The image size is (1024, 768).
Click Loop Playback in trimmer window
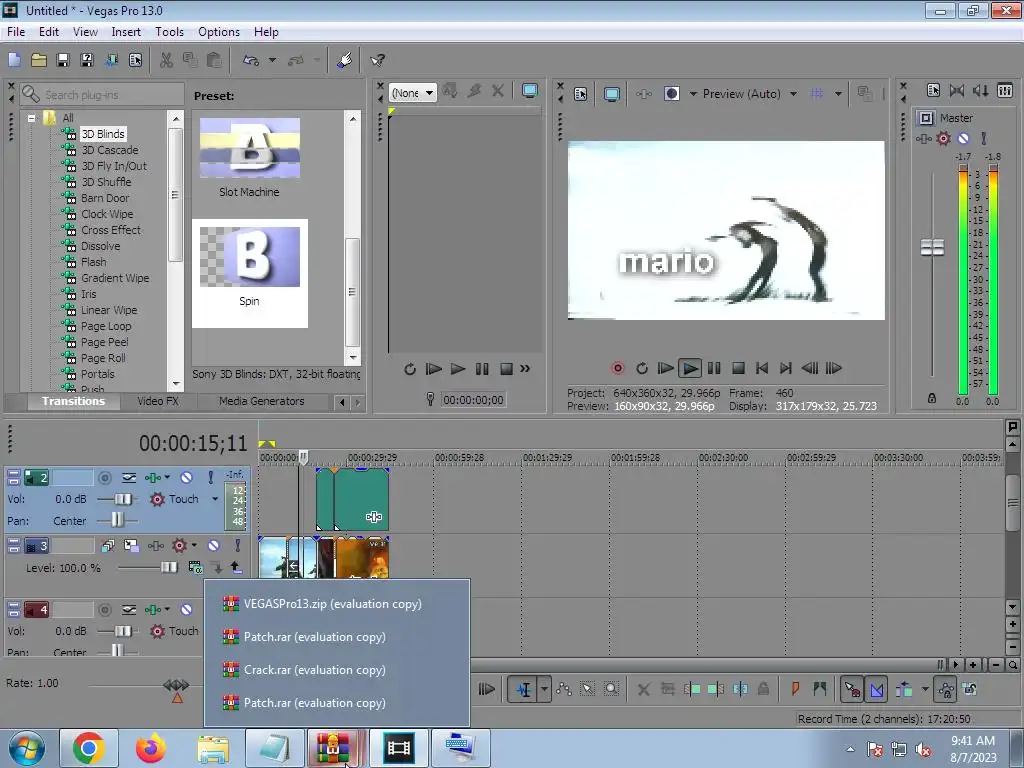click(410, 369)
